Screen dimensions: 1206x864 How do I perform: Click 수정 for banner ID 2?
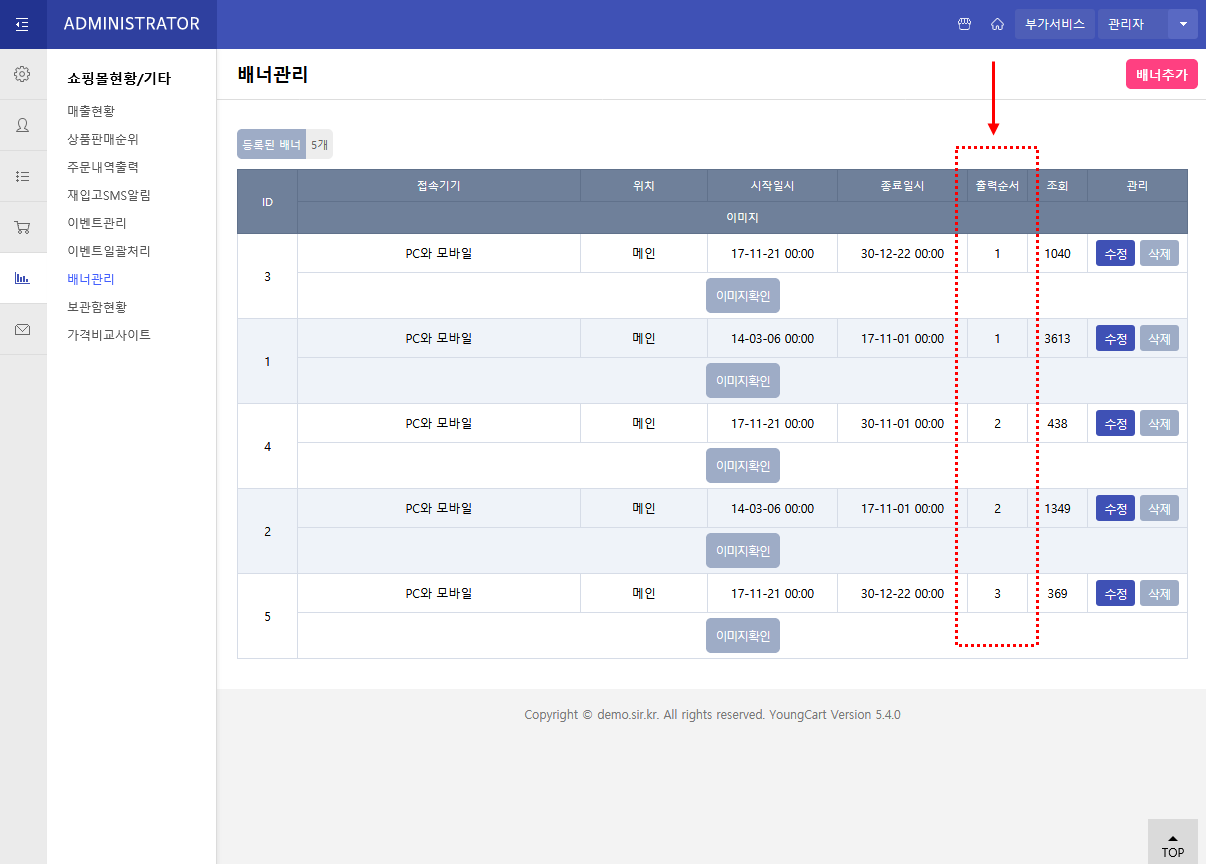(x=1115, y=509)
